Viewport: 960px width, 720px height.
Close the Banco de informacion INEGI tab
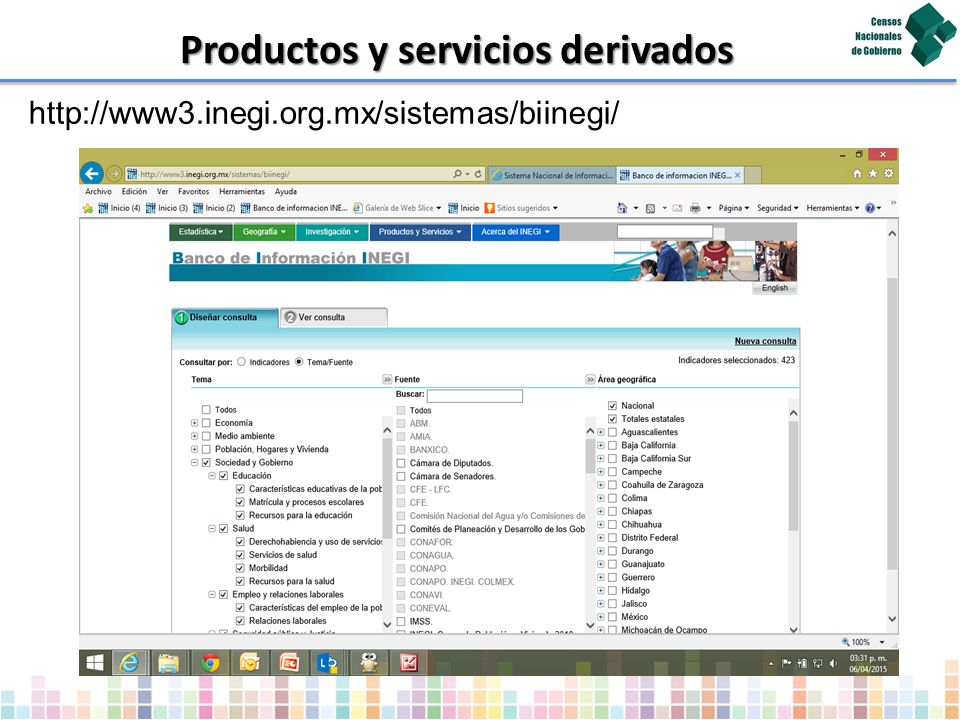pos(738,175)
